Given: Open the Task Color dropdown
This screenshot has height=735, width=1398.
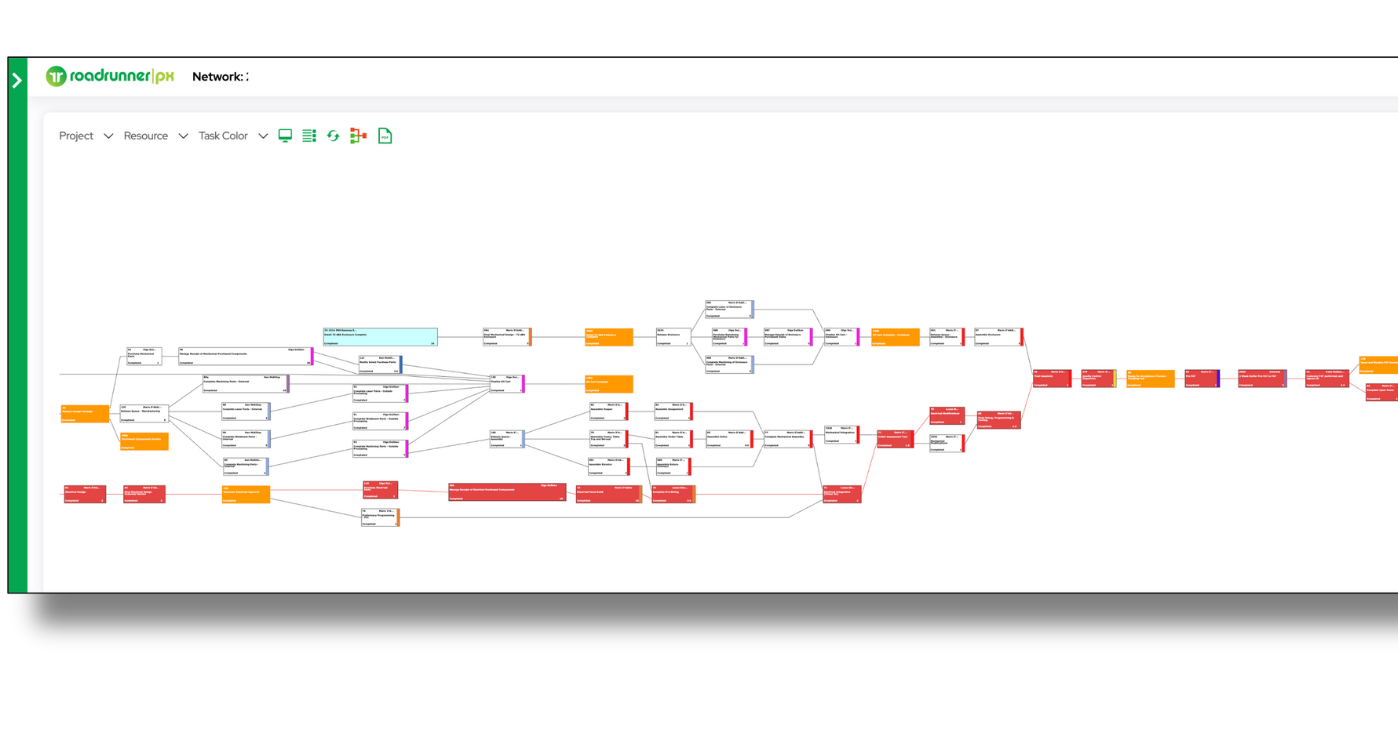Looking at the screenshot, I should [x=233, y=136].
